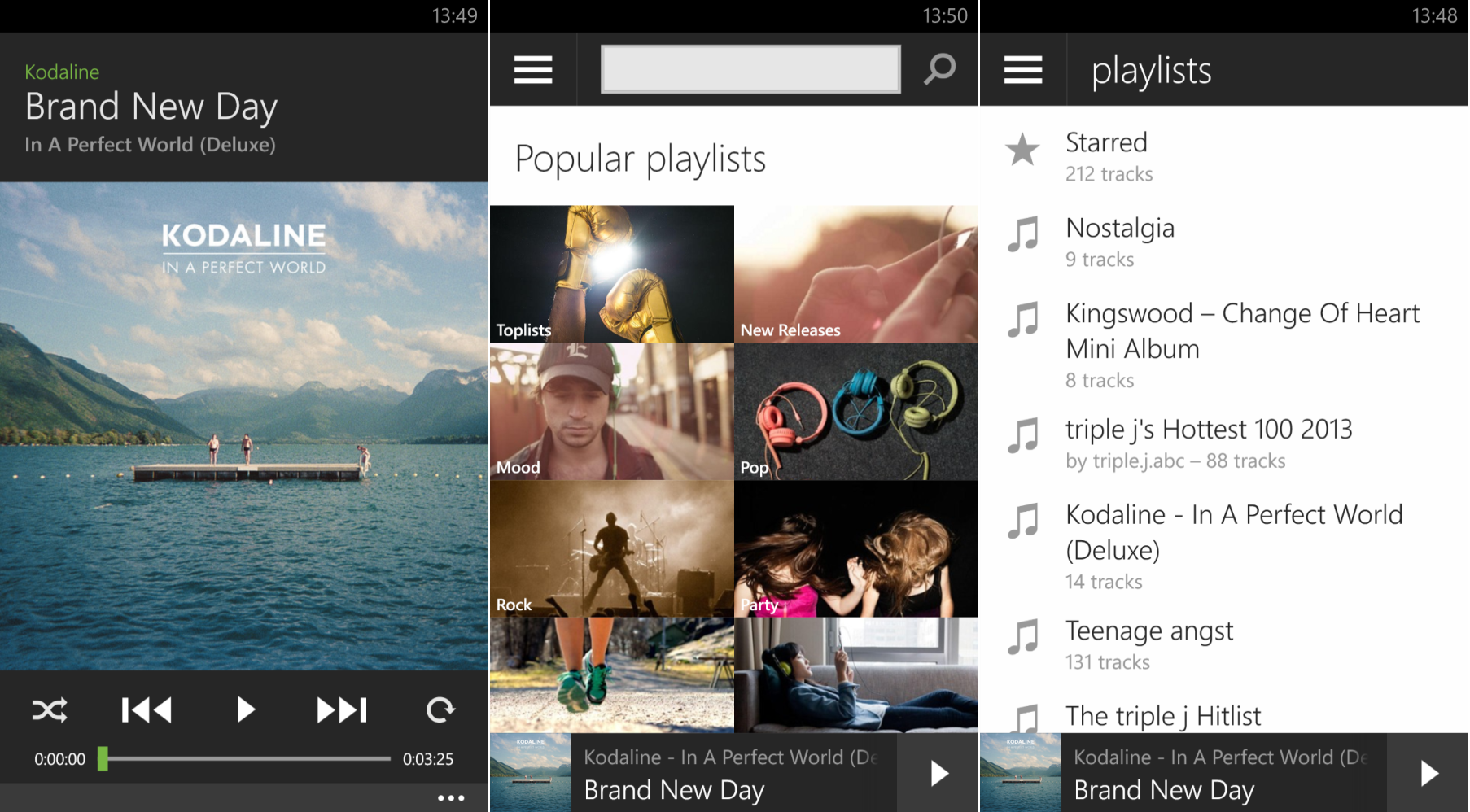Tap the 13:48 status bar clock

[x=1434, y=16]
